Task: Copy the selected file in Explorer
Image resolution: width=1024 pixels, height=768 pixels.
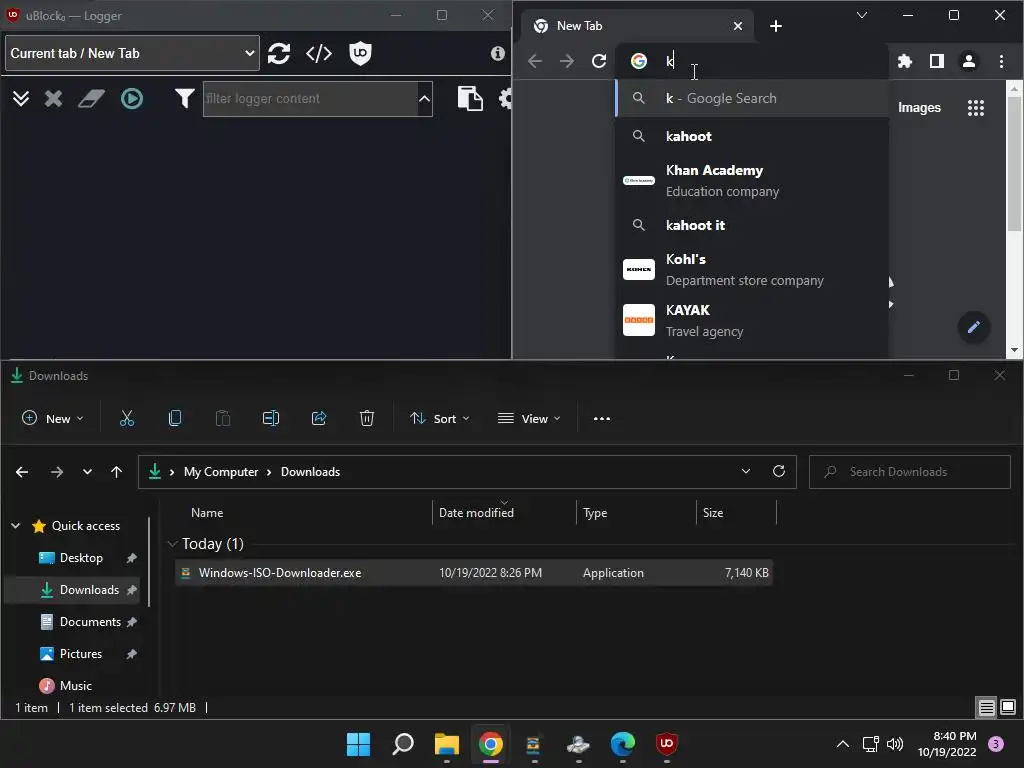Action: click(174, 419)
